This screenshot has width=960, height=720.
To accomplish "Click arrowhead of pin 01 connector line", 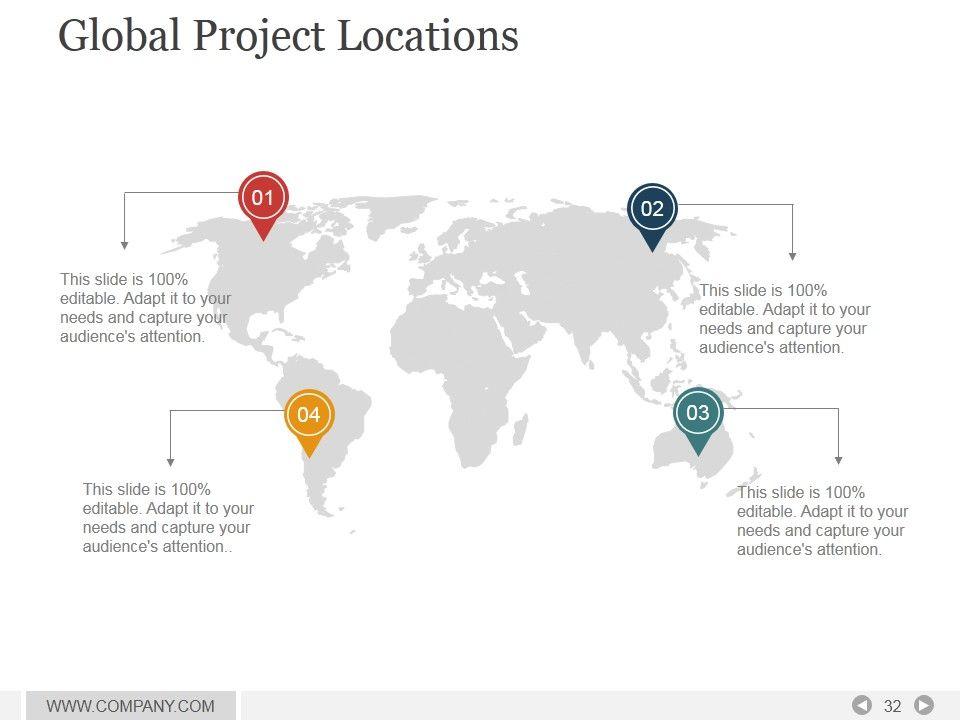I will (x=124, y=244).
